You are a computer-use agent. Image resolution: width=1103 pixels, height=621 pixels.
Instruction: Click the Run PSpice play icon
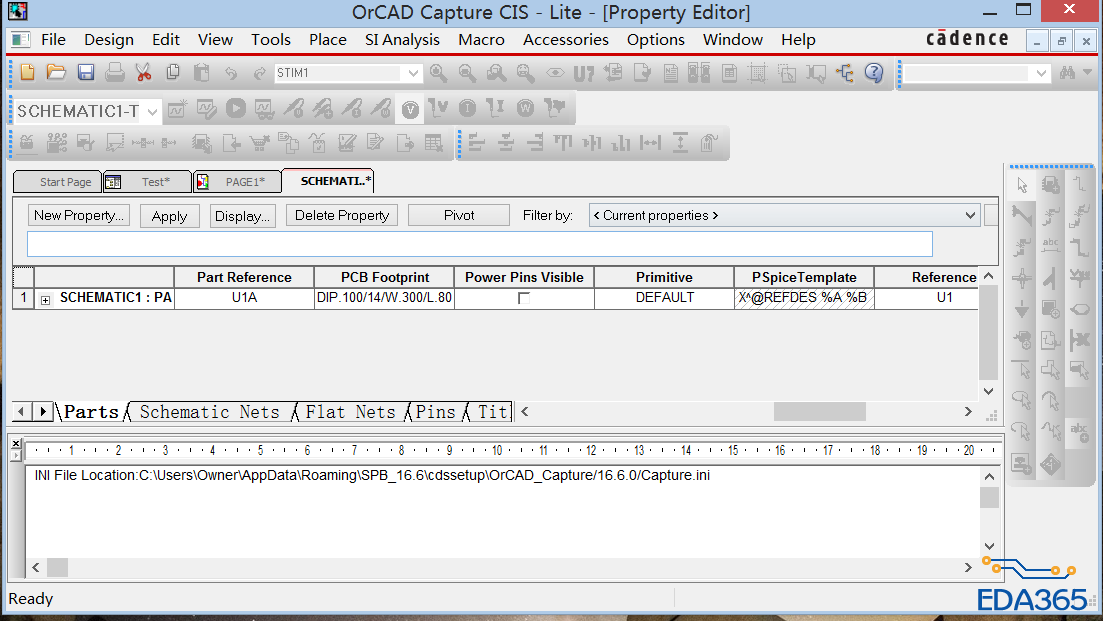coord(236,108)
